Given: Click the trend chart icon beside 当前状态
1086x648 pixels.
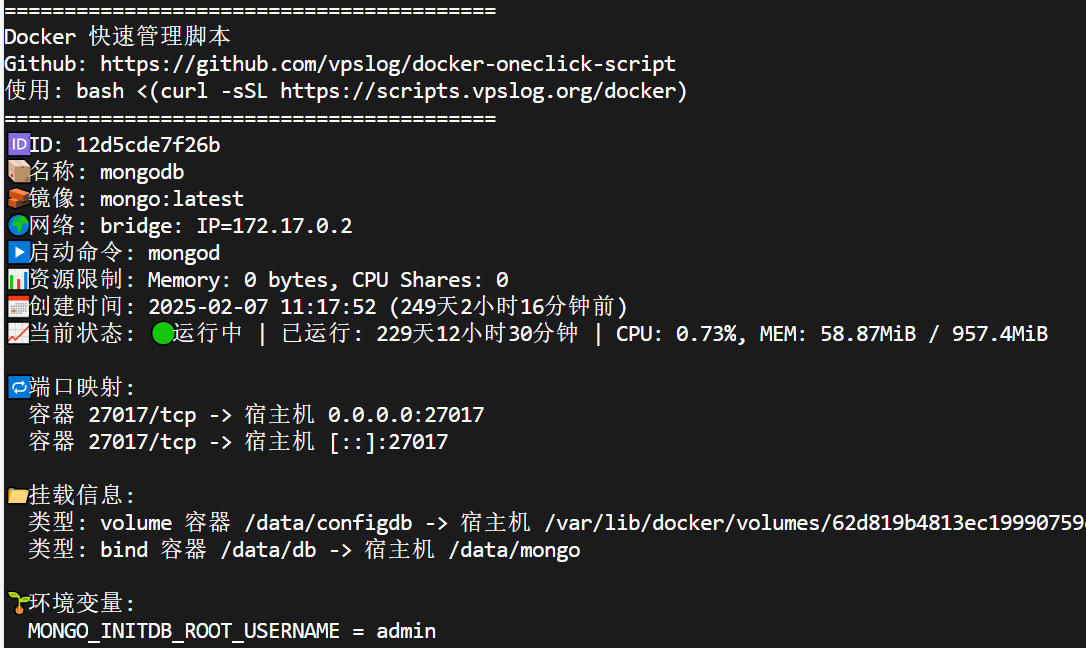Looking at the screenshot, I should [x=17, y=334].
